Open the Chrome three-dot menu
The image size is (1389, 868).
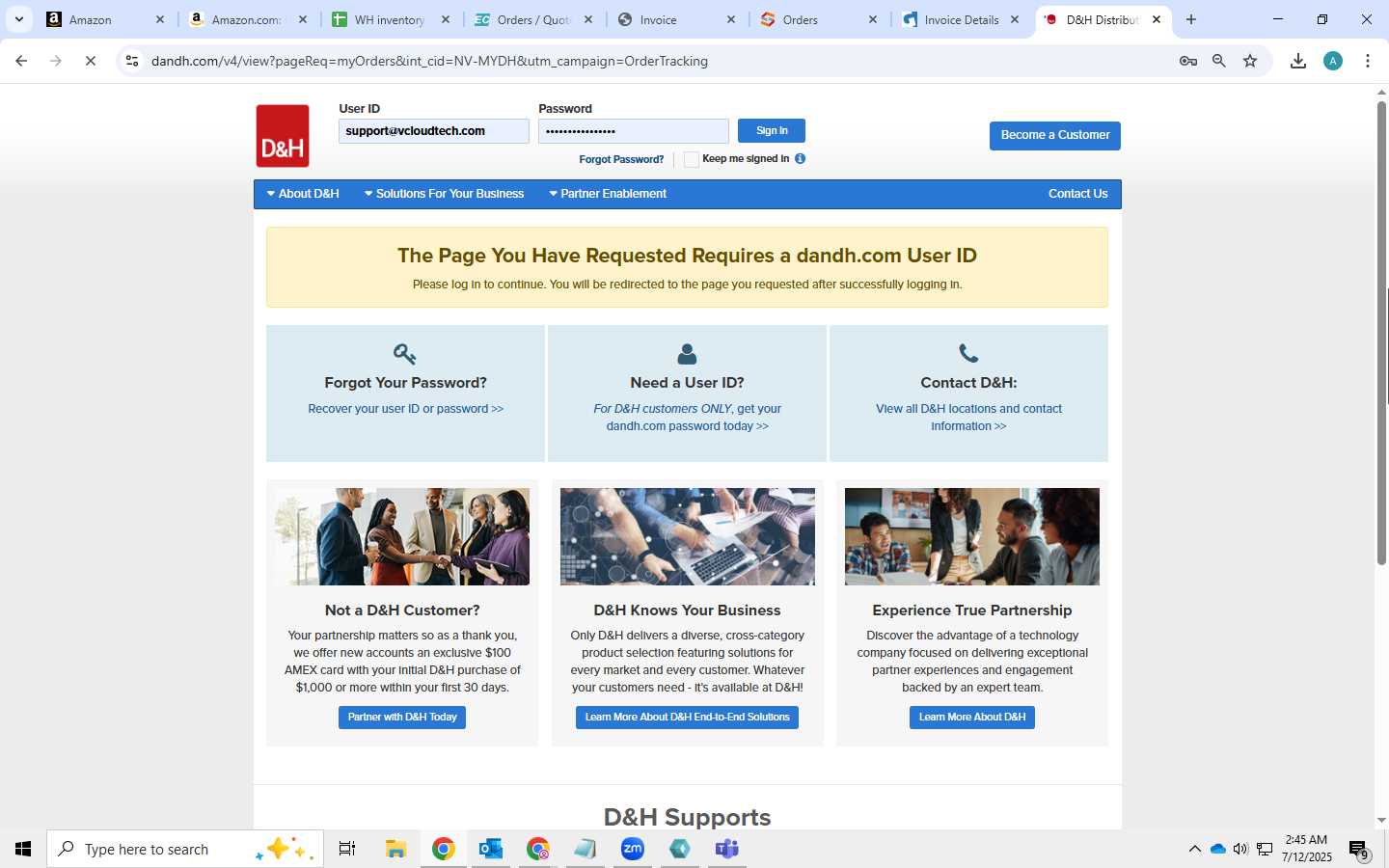[x=1368, y=61]
